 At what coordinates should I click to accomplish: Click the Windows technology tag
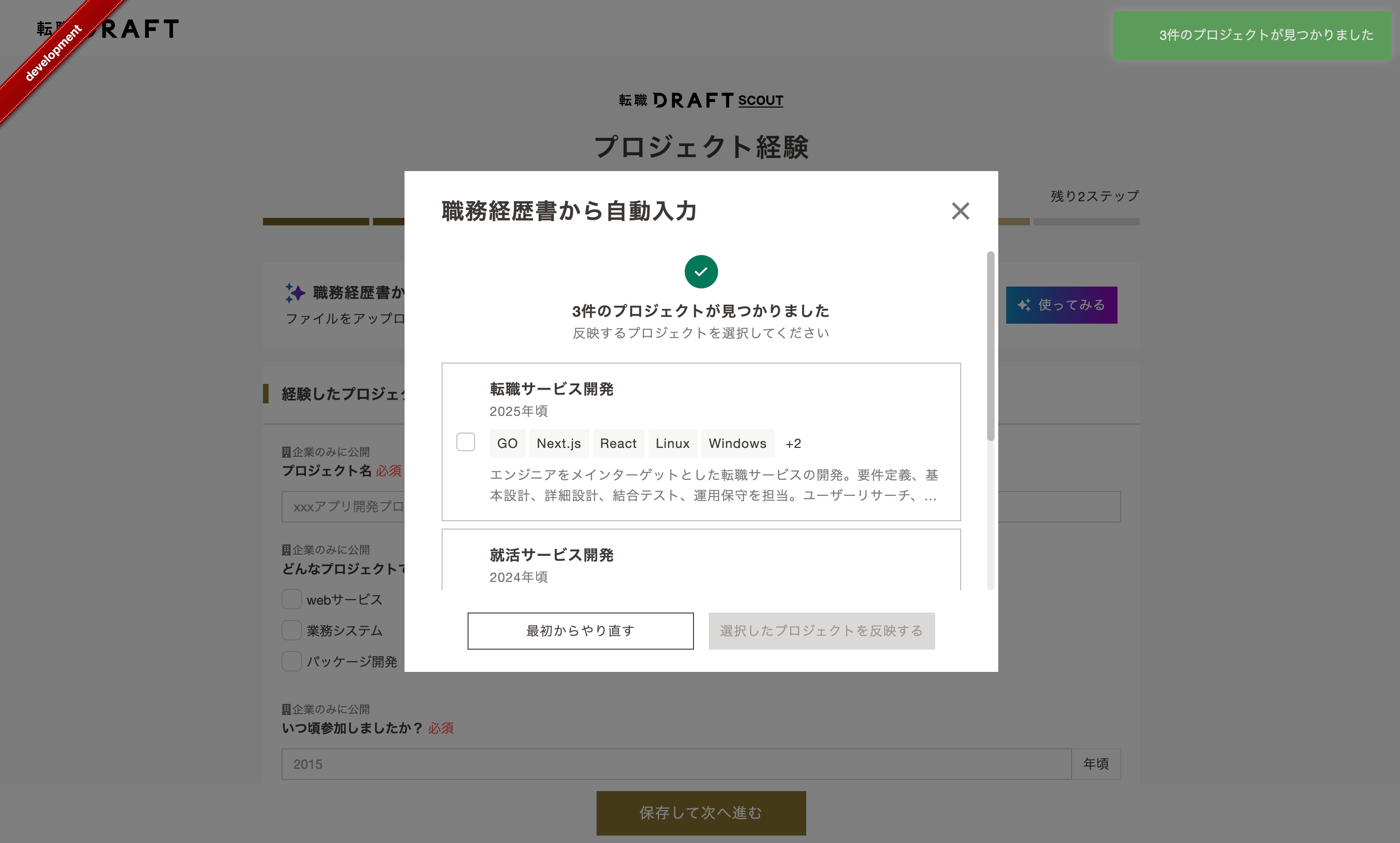click(737, 443)
